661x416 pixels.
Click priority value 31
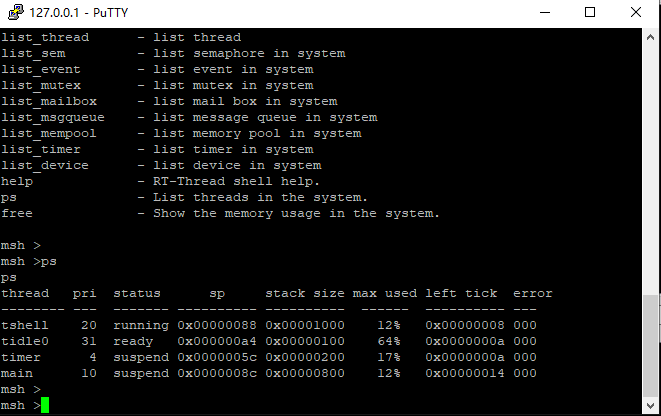point(89,341)
